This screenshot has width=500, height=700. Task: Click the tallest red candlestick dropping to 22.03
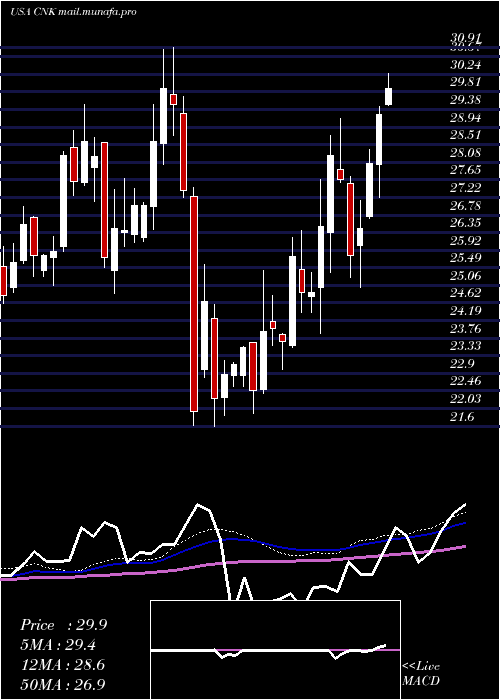pyautogui.click(x=194, y=304)
